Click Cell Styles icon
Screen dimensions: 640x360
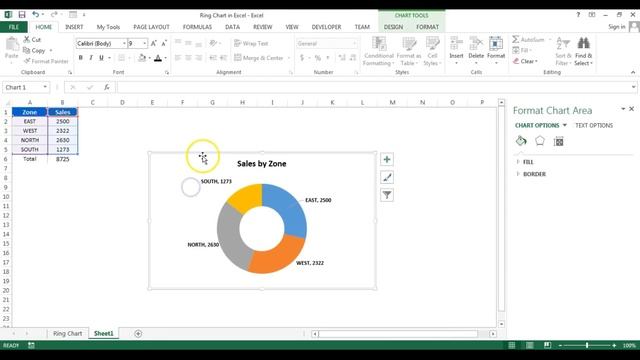pyautogui.click(x=432, y=44)
